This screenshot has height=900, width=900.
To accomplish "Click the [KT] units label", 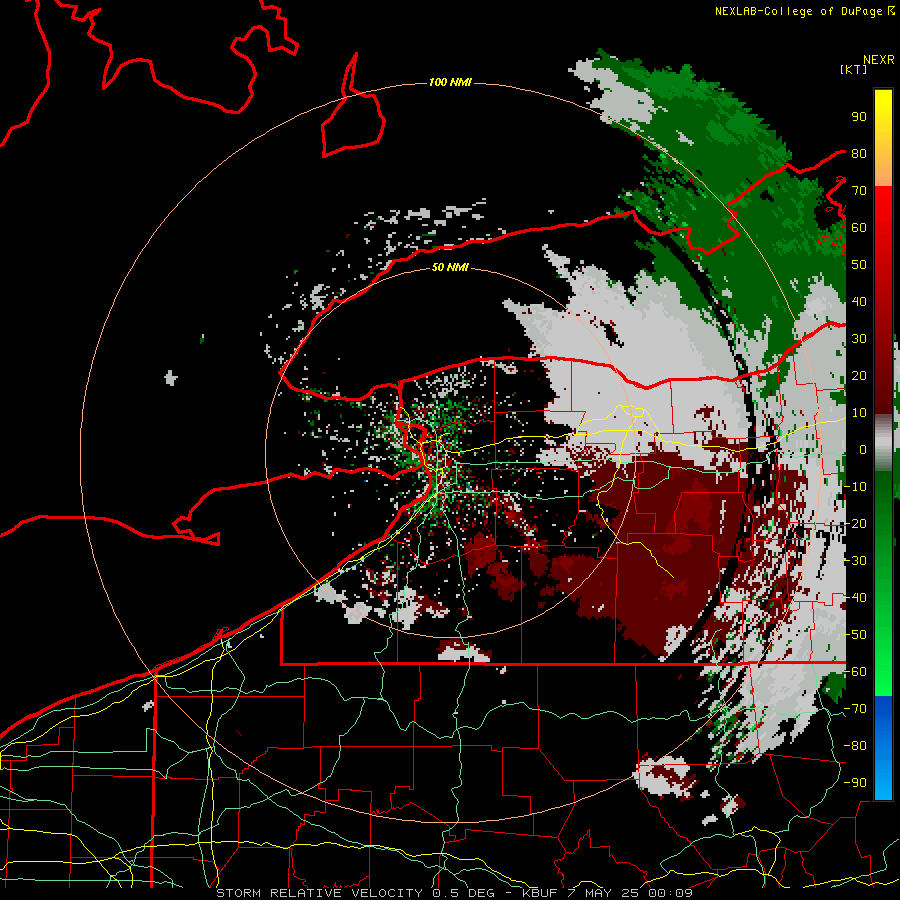I will [x=854, y=69].
